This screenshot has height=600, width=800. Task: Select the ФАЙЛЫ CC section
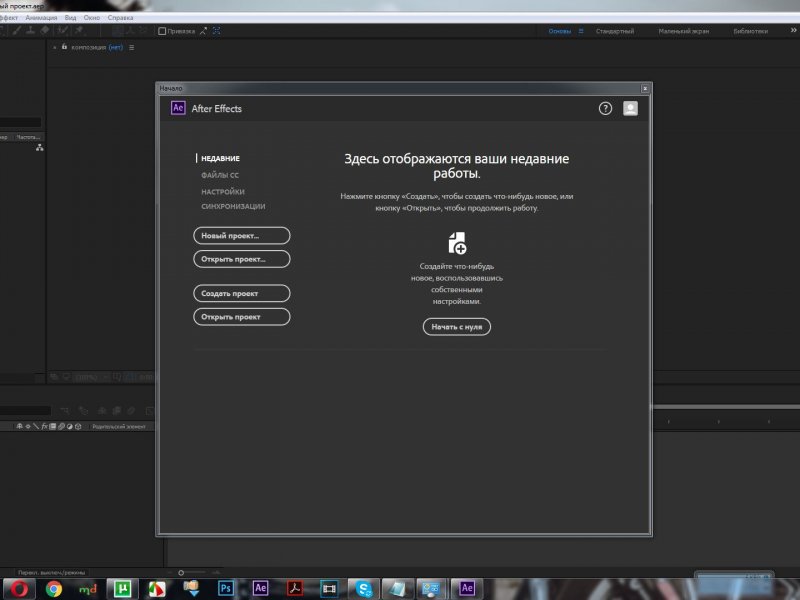point(220,175)
